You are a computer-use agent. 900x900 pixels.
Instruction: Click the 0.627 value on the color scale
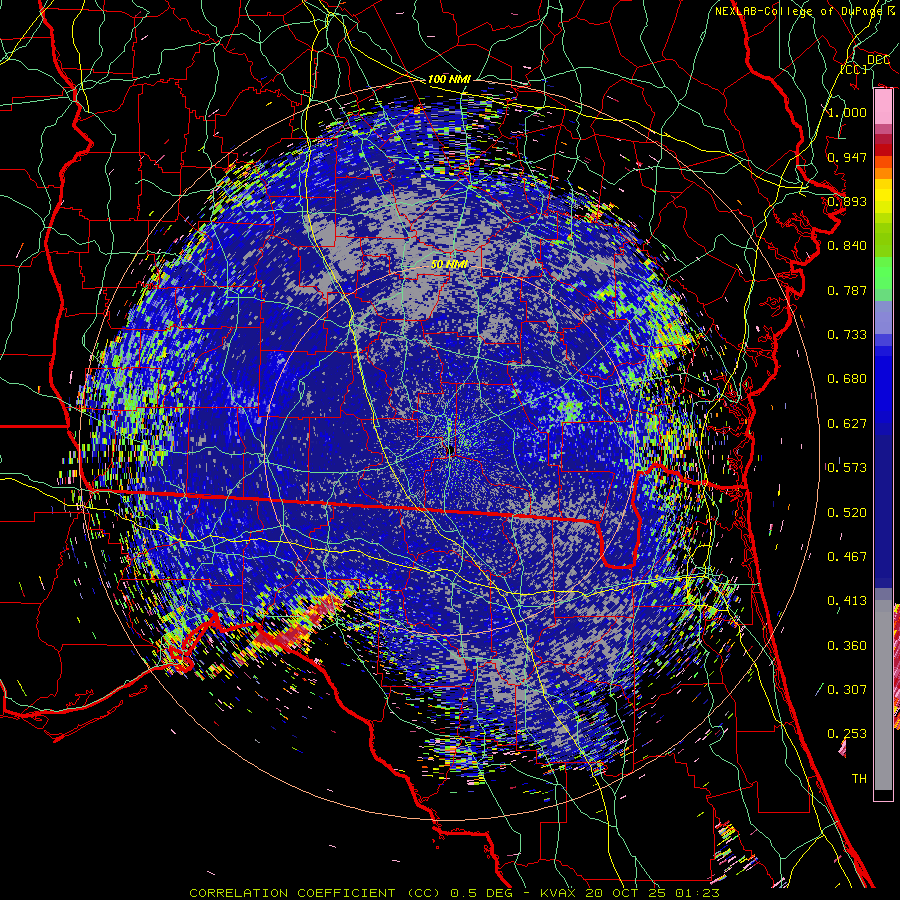pos(847,424)
